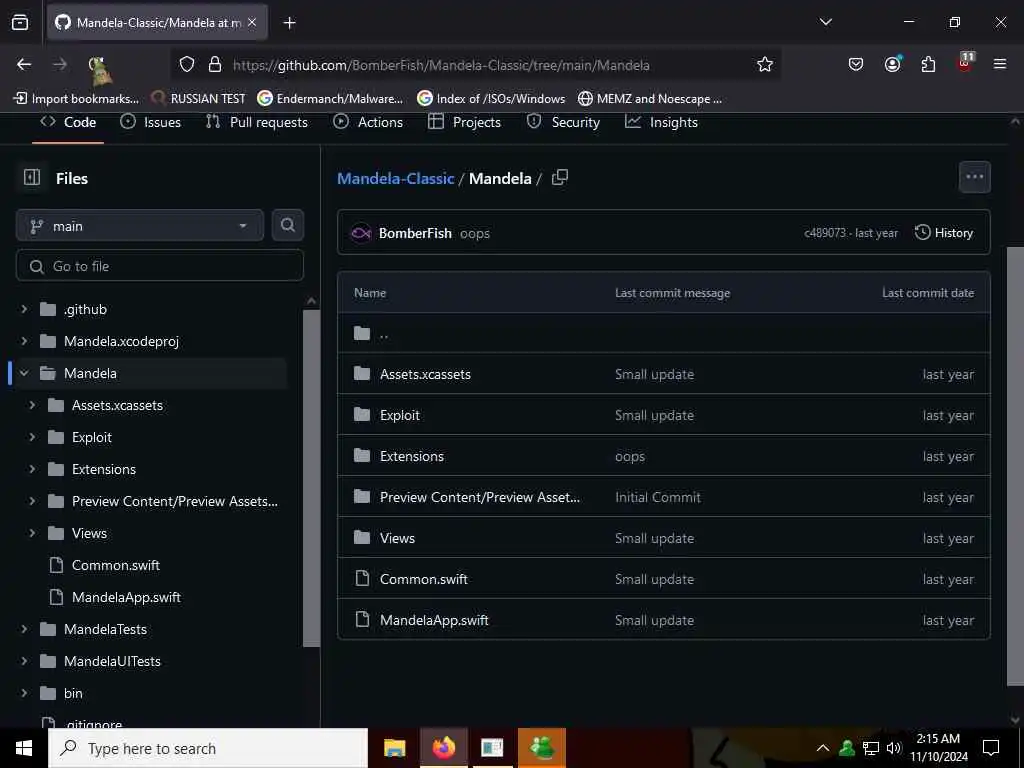The height and width of the screenshot is (768, 1024).
Task: Collapse the Files side panel icon
Action: [x=32, y=178]
